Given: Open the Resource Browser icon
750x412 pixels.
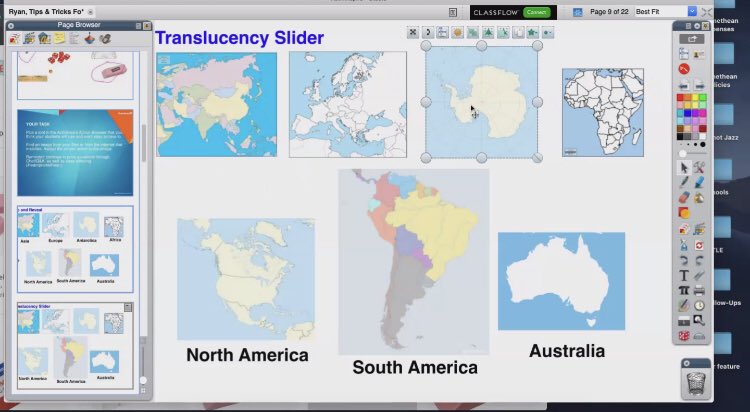Looking at the screenshot, I should tap(29, 38).
